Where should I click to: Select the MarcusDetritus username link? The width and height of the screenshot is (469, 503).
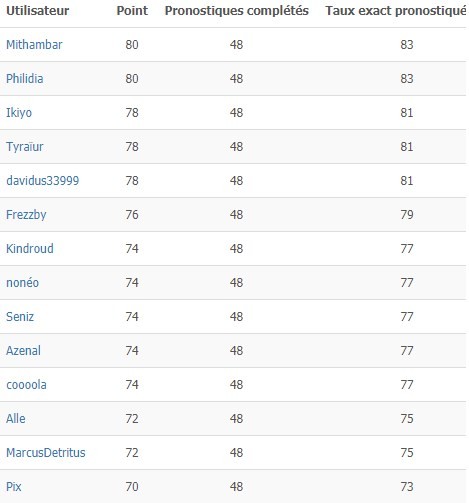[x=46, y=453]
